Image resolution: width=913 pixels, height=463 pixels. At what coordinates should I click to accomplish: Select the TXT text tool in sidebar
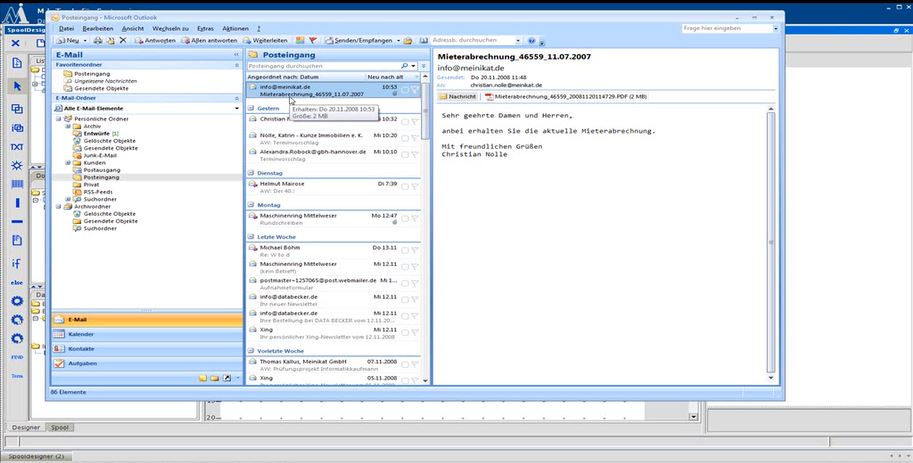[17, 148]
